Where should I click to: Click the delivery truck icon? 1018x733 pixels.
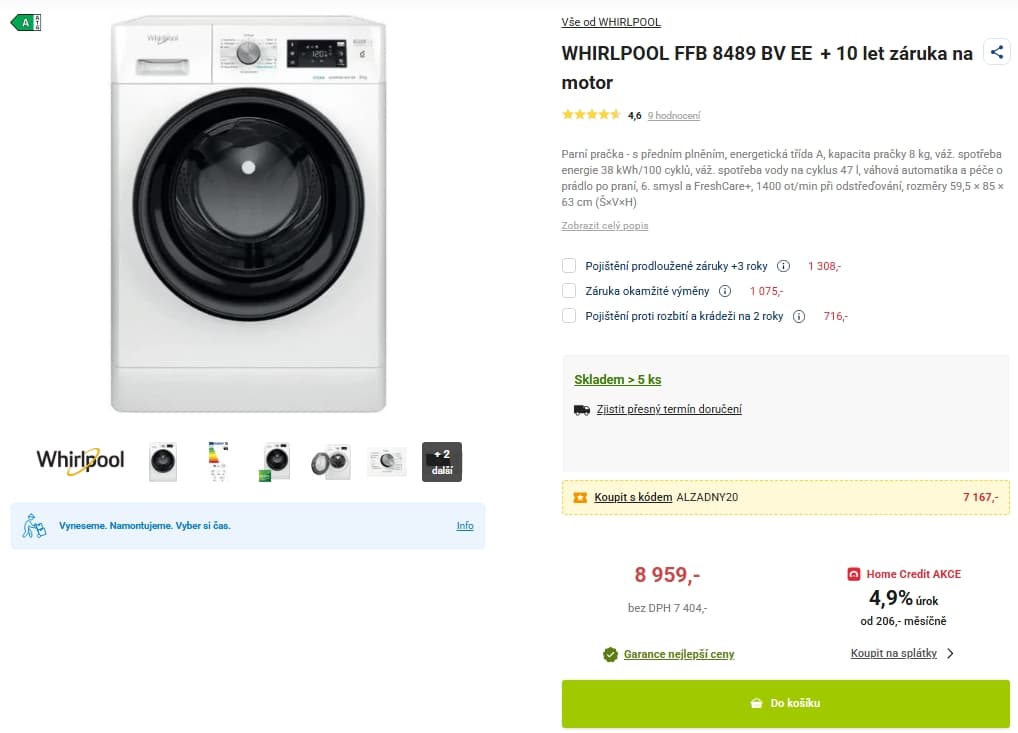[x=582, y=409]
